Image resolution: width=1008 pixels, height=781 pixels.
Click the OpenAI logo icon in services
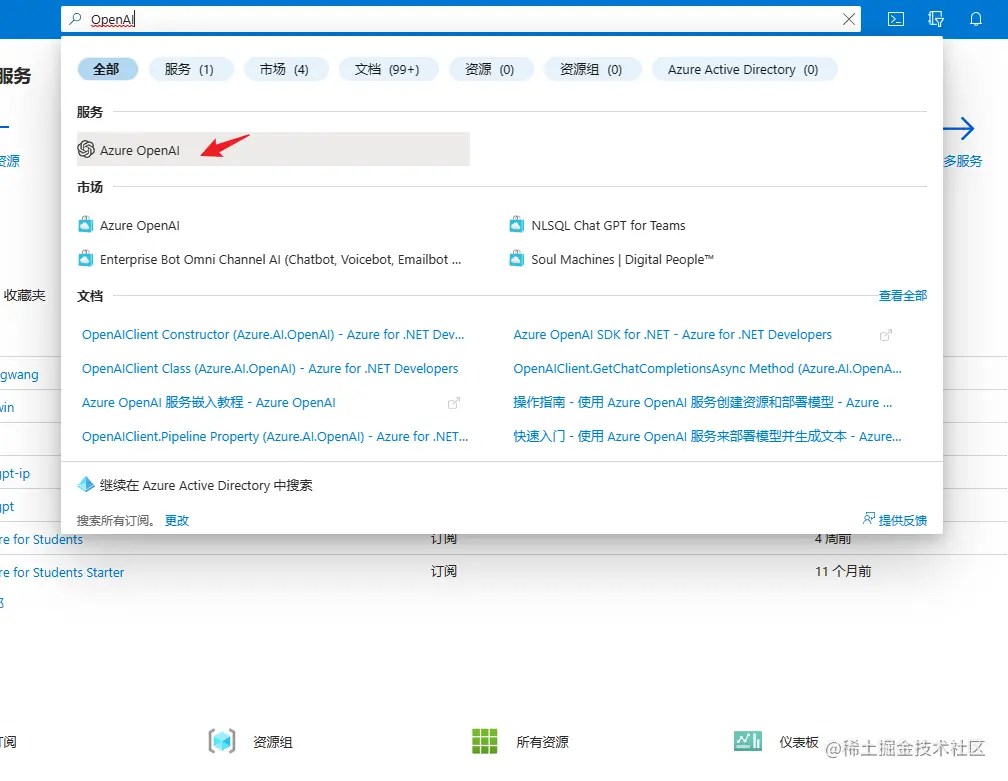coord(86,149)
